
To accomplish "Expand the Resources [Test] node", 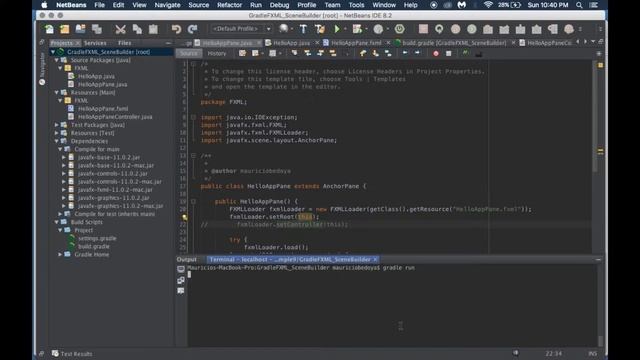I will click(x=57, y=133).
